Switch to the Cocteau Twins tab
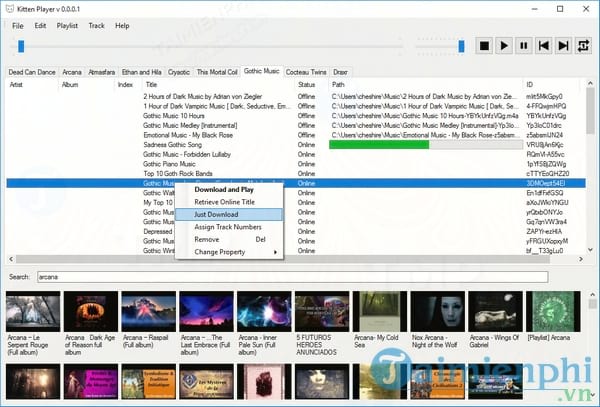Screen dimensions: 600x407 (306, 72)
